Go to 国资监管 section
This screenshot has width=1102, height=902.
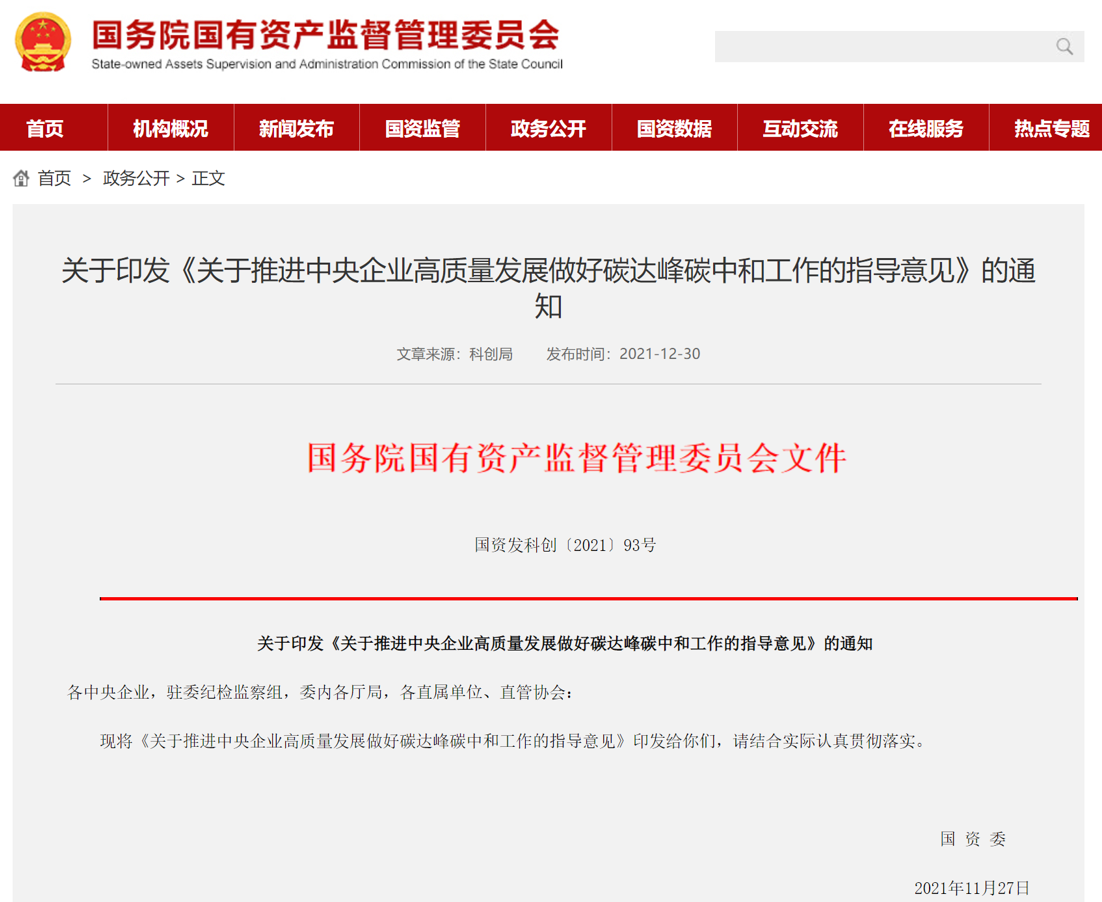422,129
